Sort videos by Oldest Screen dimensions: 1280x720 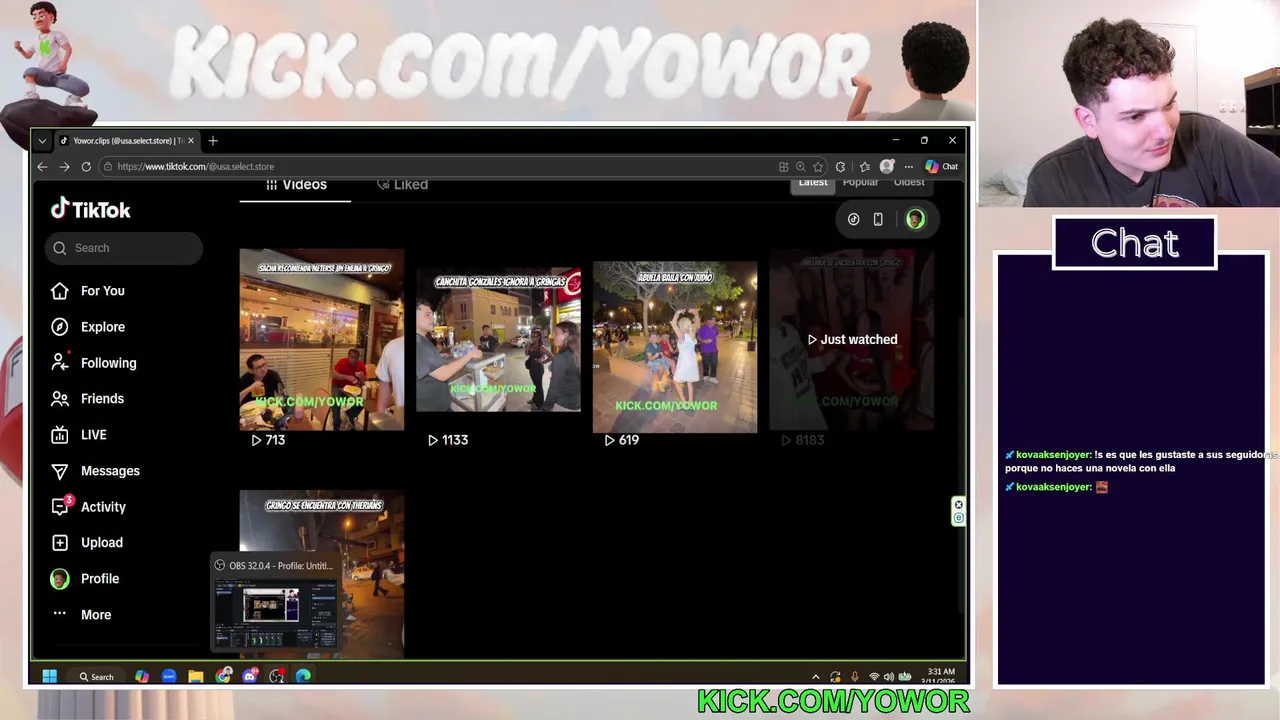pos(909,183)
